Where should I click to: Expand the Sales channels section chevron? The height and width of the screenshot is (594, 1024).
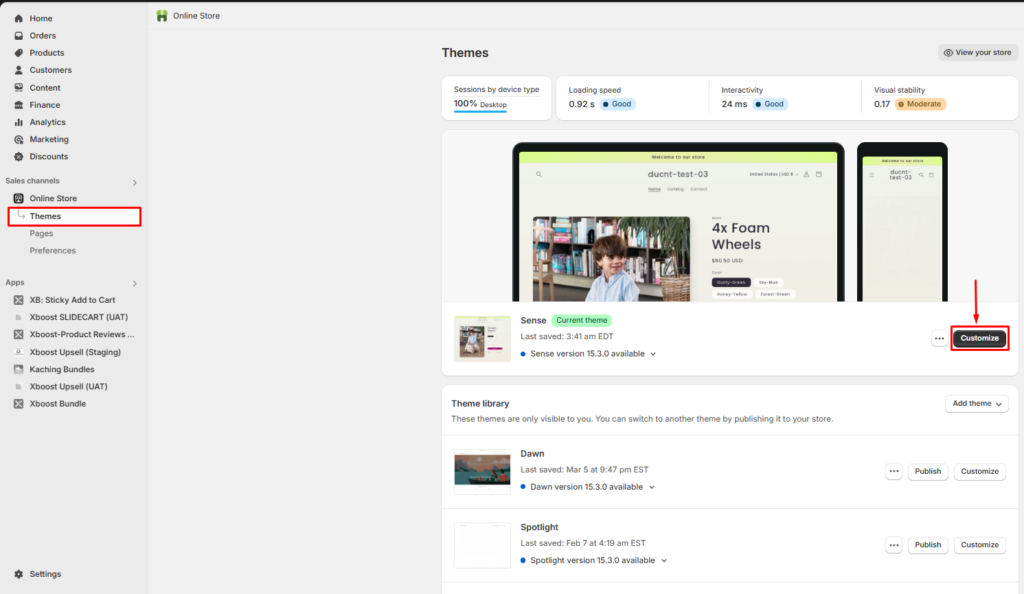point(135,182)
